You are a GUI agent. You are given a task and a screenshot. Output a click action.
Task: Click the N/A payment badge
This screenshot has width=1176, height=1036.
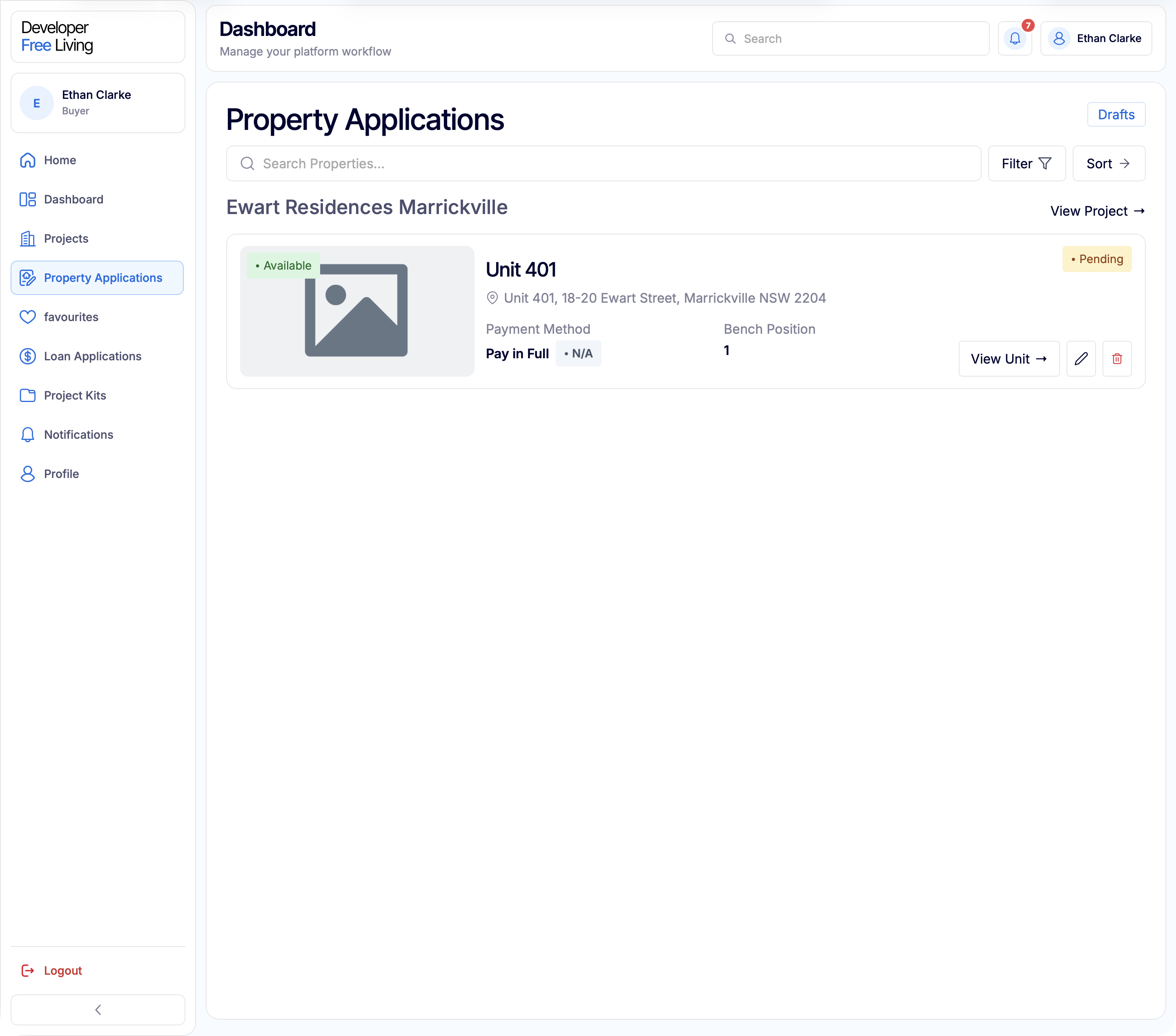[x=578, y=353]
